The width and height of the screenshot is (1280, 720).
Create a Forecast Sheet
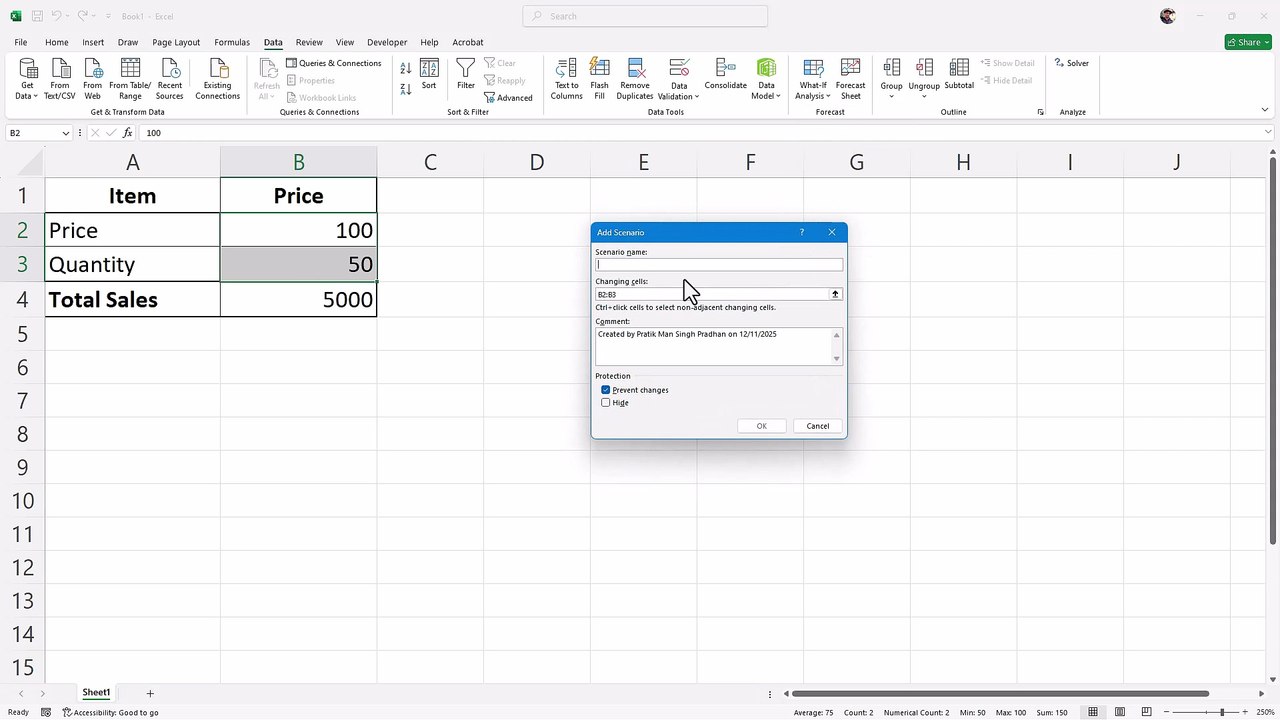pos(851,79)
